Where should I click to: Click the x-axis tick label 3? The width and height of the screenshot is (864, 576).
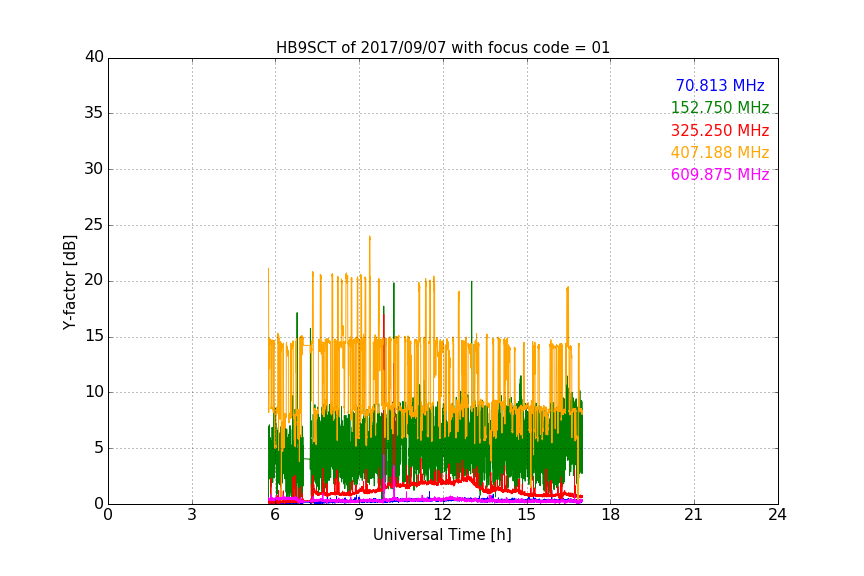coord(192,515)
